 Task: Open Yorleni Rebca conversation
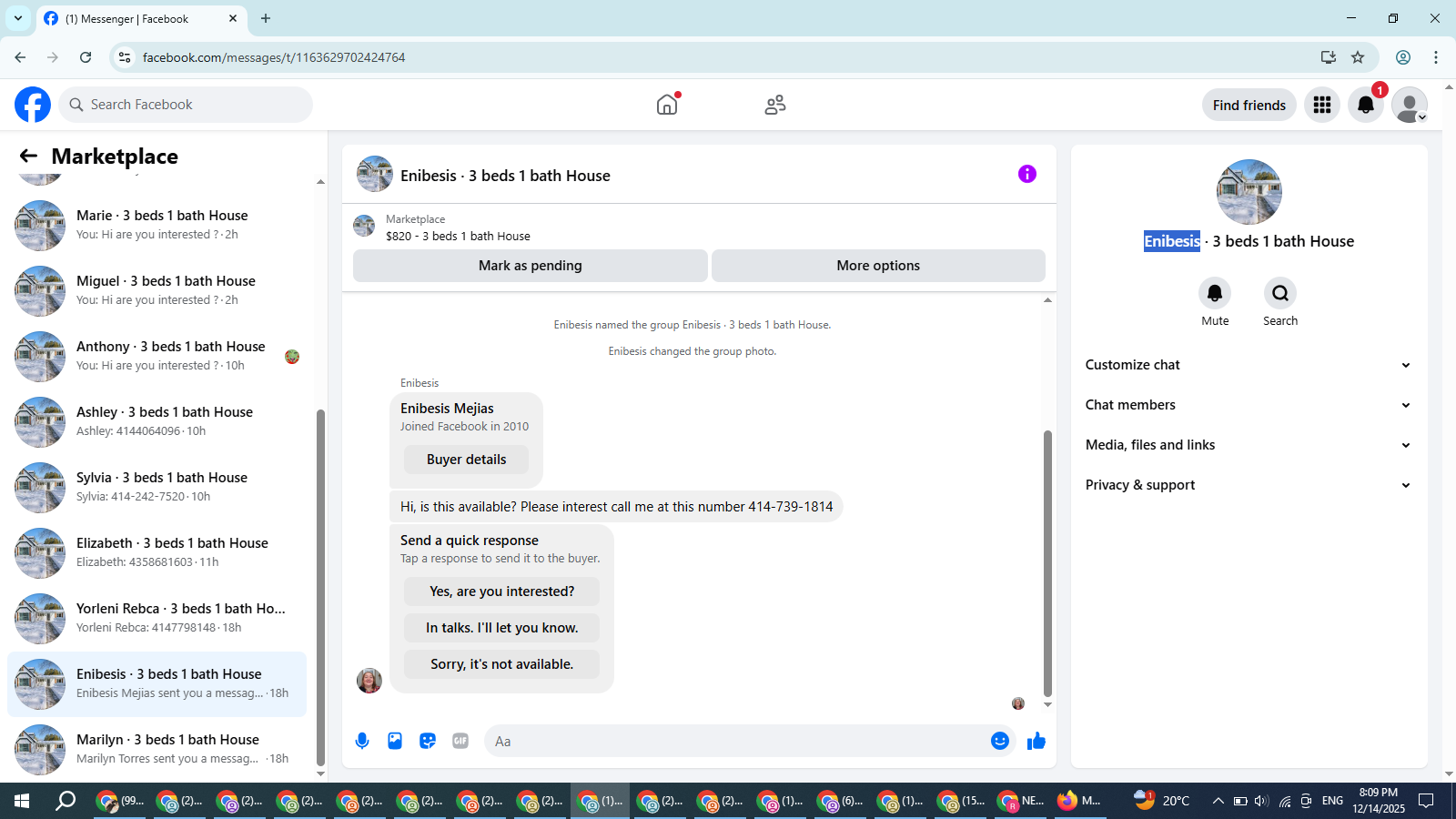pyautogui.click(x=157, y=618)
